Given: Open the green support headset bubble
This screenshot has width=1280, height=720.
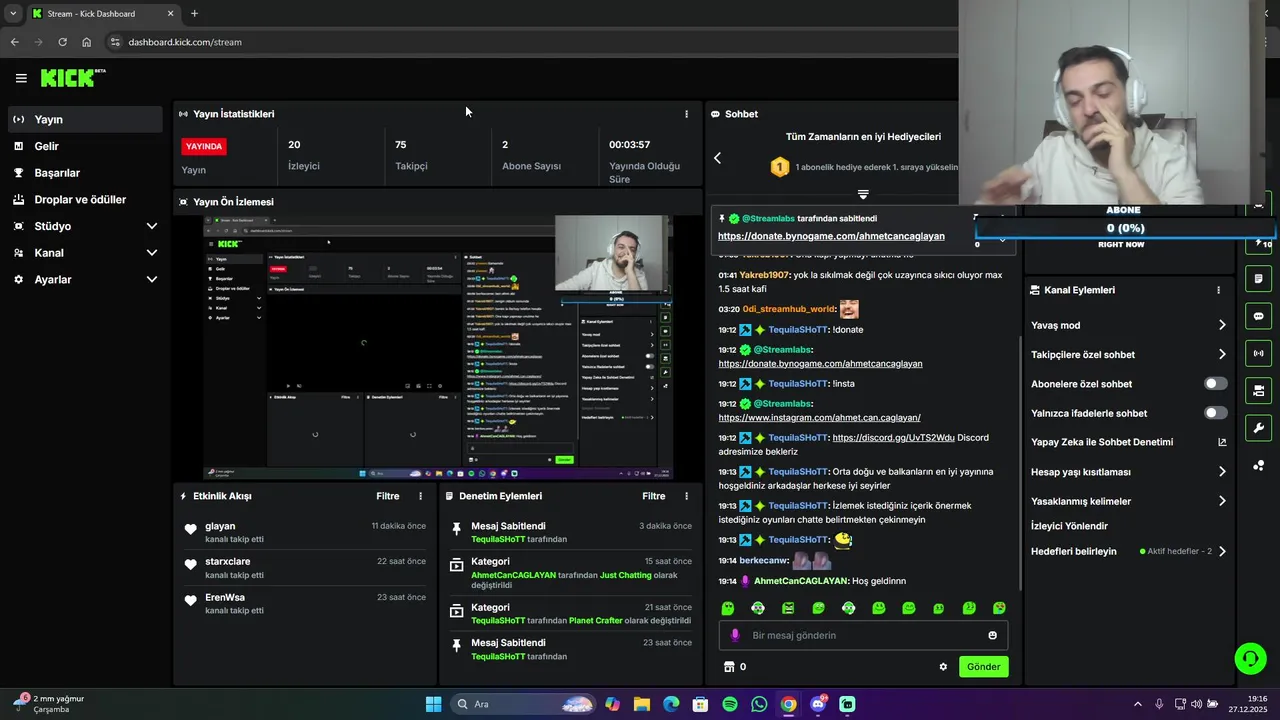Looking at the screenshot, I should point(1250,658).
